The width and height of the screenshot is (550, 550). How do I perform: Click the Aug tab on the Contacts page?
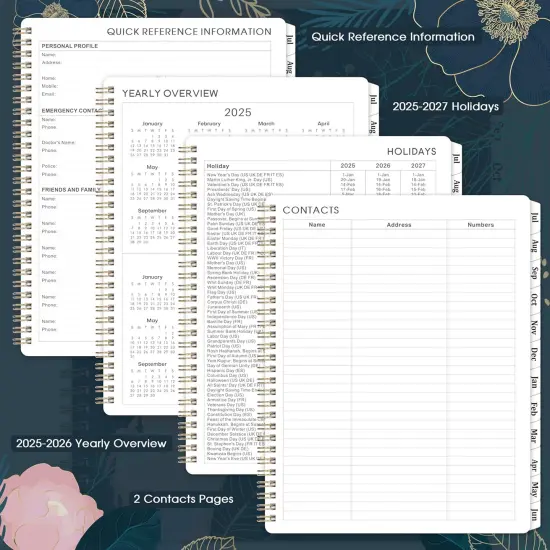click(x=534, y=246)
